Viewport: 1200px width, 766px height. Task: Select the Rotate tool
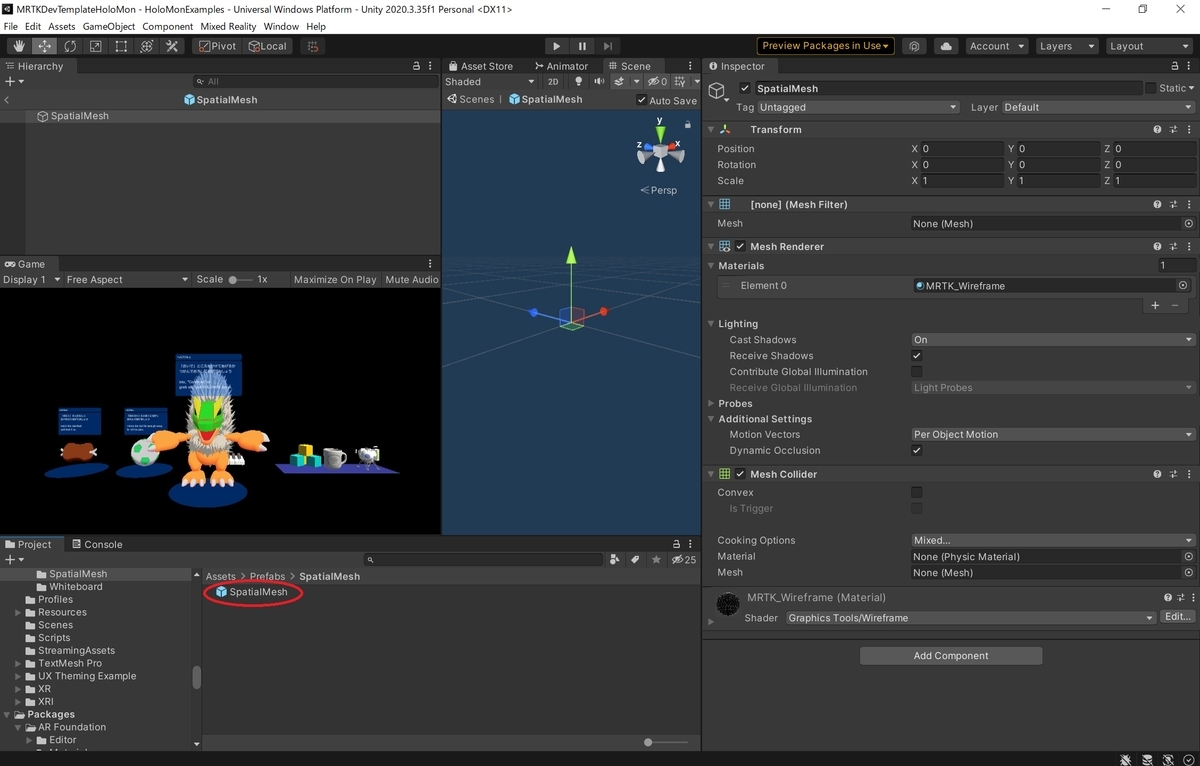point(70,46)
